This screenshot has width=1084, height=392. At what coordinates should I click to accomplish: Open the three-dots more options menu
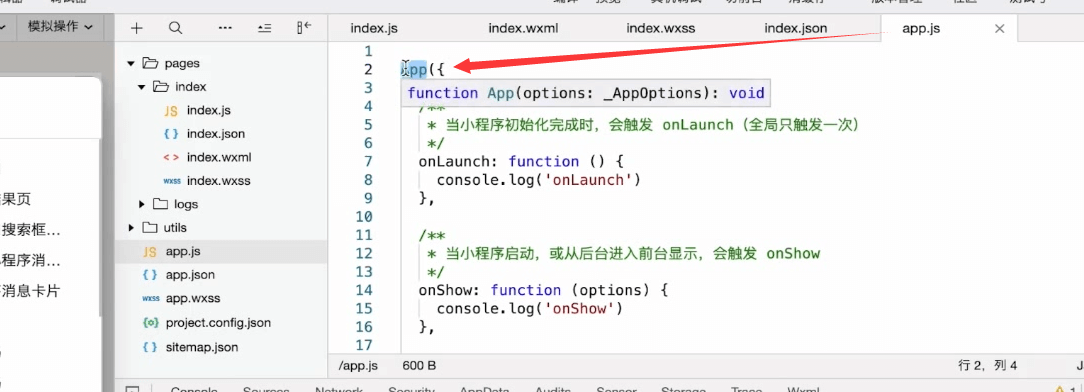pos(225,28)
